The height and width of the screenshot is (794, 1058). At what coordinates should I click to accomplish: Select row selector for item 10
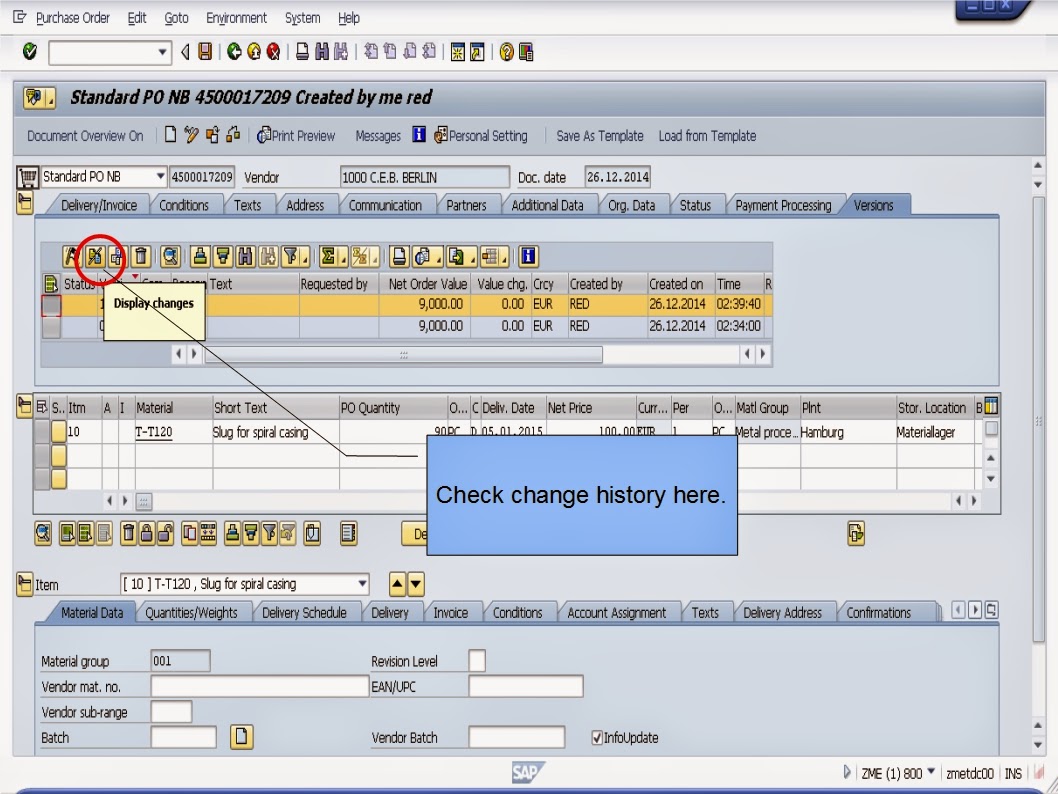point(42,432)
